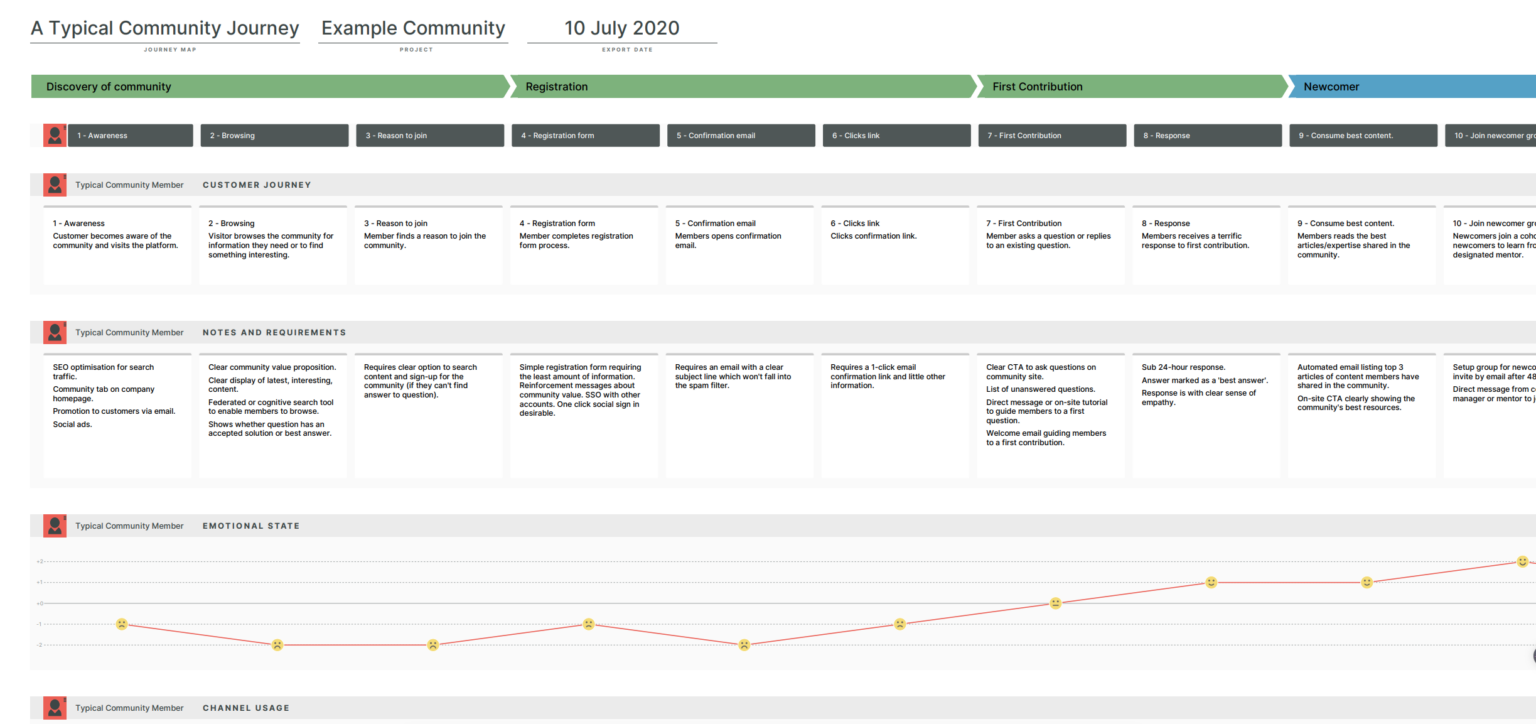Image resolution: width=1536 pixels, height=724 pixels.
Task: Select the blue Newcomer phase header
Action: (x=1330, y=86)
